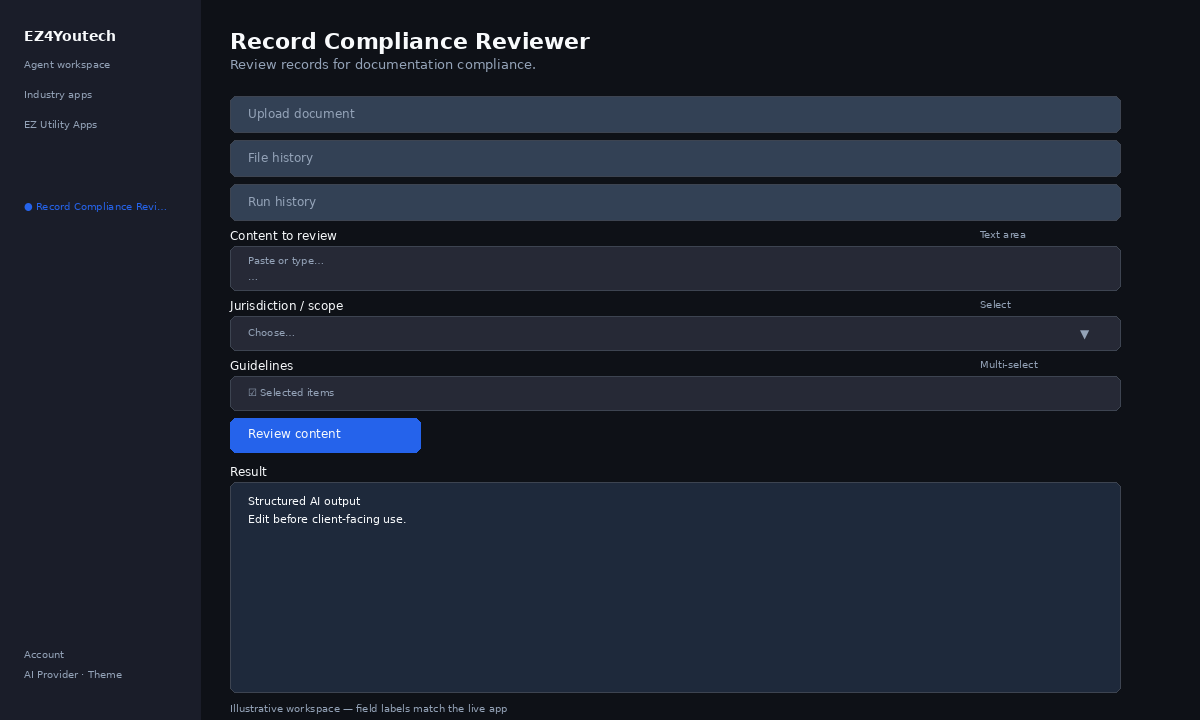This screenshot has height=720, width=1200.
Task: Expand the Run history section
Action: click(675, 202)
